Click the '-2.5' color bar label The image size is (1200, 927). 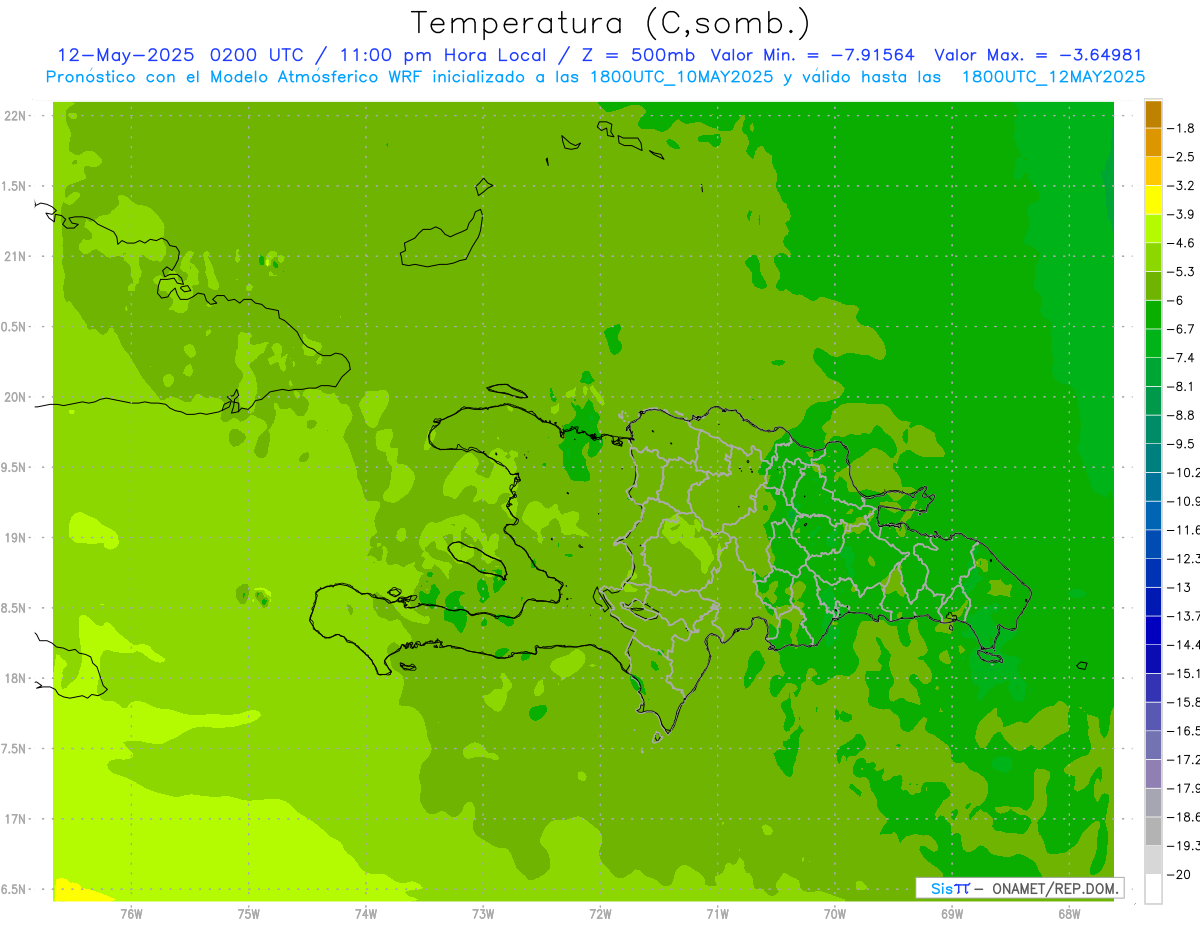pos(1183,157)
